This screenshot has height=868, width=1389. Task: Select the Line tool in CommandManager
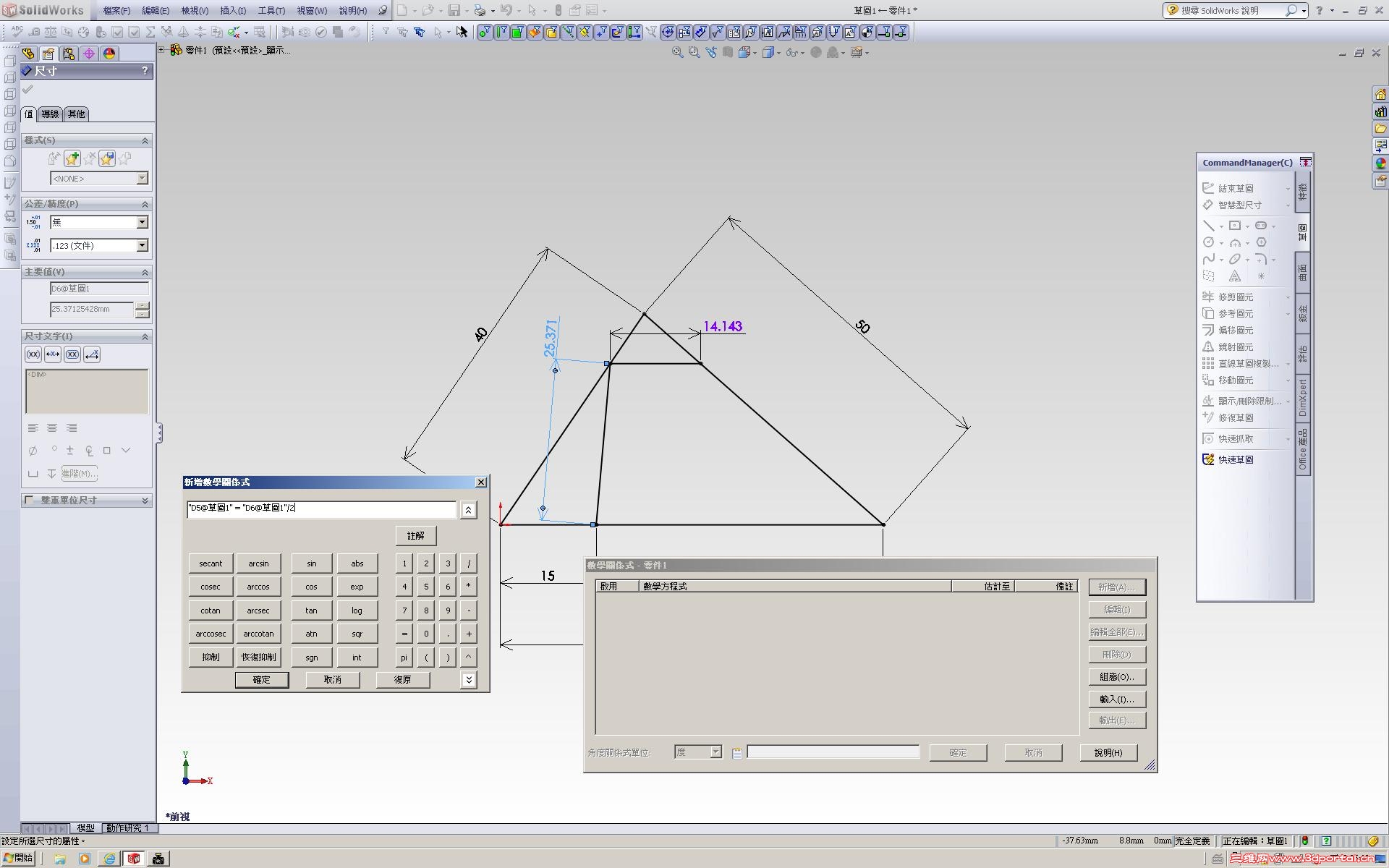click(1208, 226)
